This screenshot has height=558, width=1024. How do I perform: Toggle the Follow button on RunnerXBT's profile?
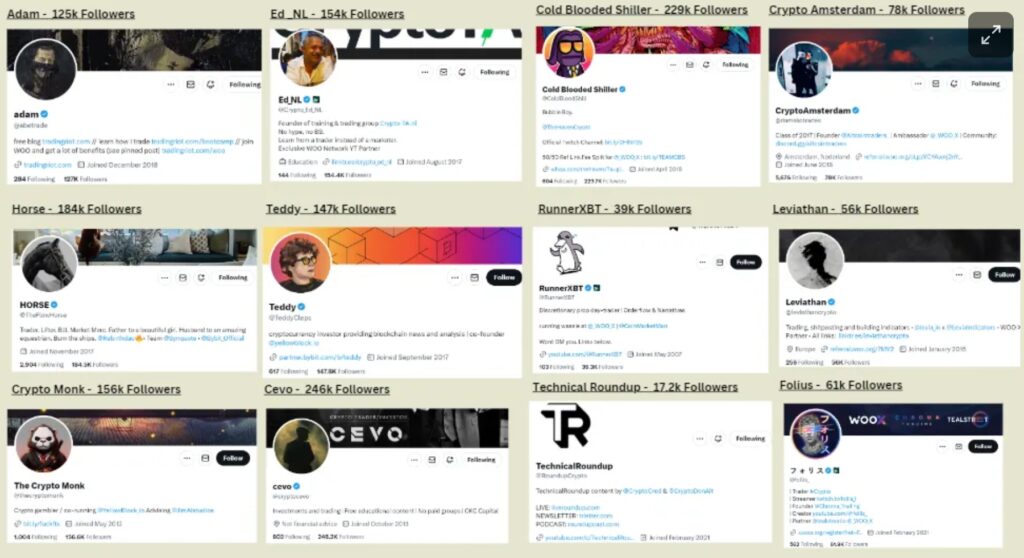(745, 262)
